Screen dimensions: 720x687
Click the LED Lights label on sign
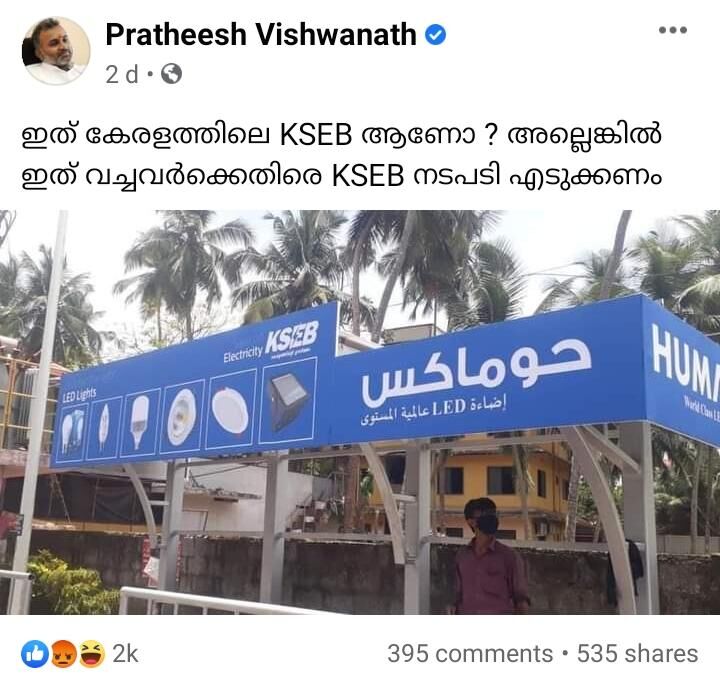(x=79, y=394)
